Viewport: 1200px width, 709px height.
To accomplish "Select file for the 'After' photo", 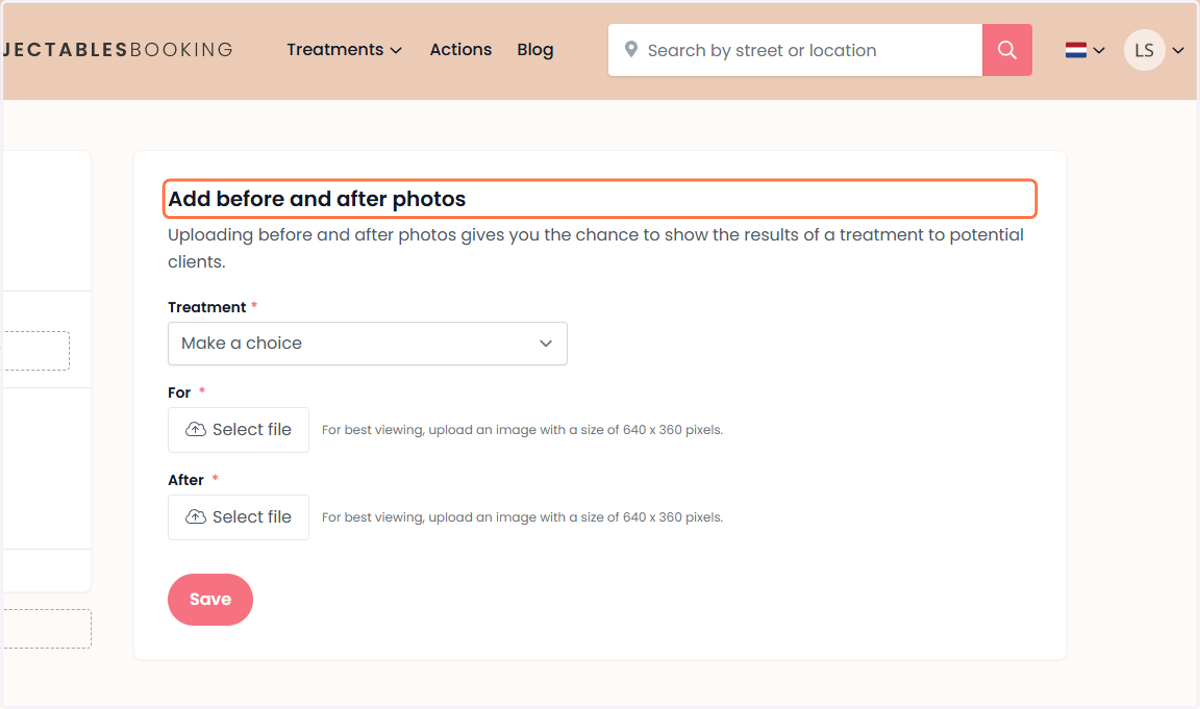I will 238,517.
